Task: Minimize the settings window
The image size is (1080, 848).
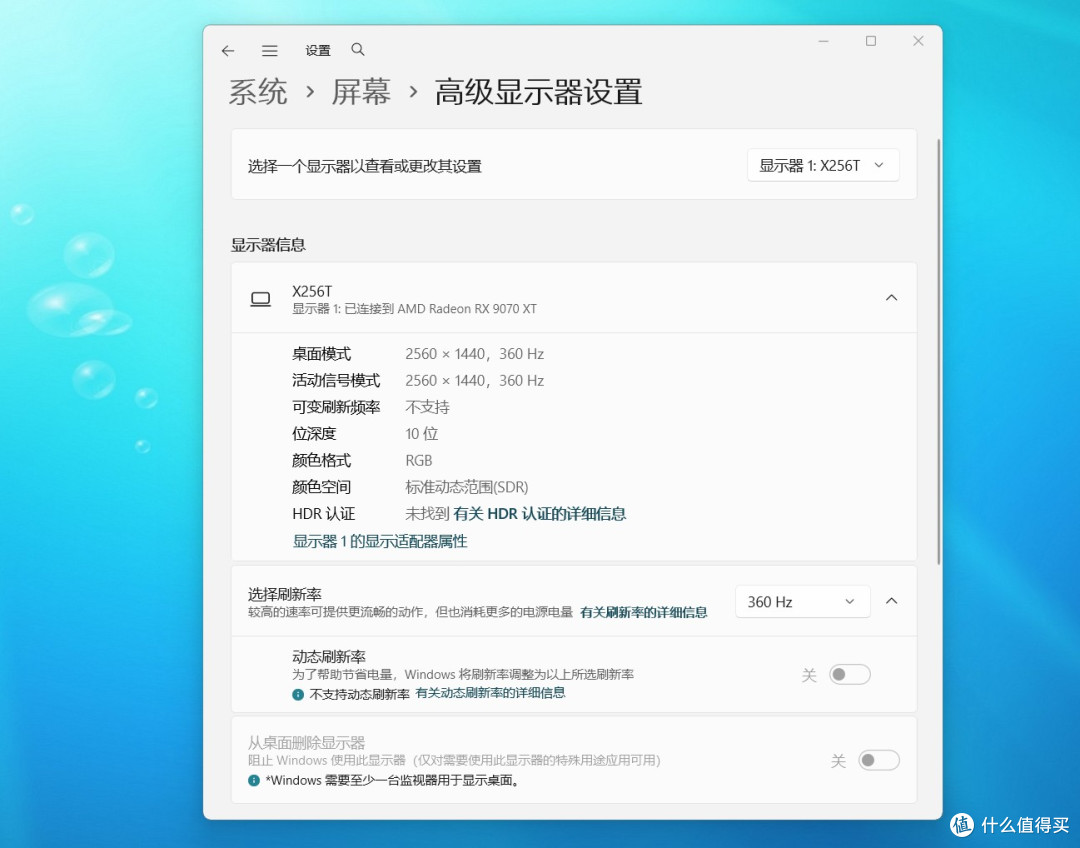Action: click(823, 41)
